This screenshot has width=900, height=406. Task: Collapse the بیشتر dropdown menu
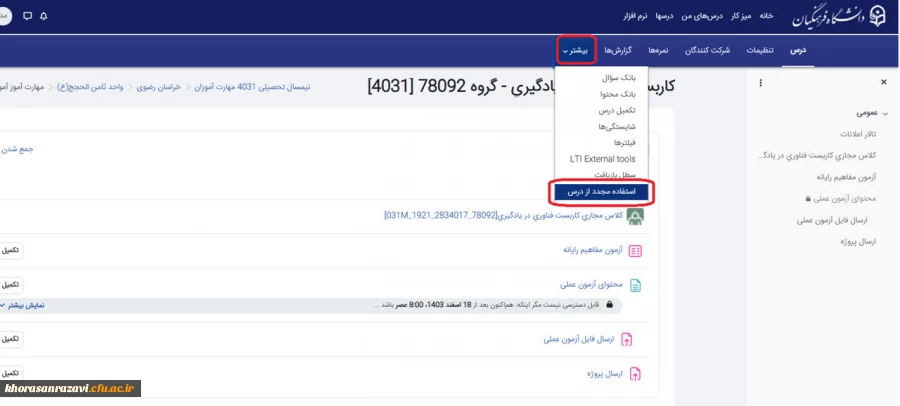[x=575, y=50]
